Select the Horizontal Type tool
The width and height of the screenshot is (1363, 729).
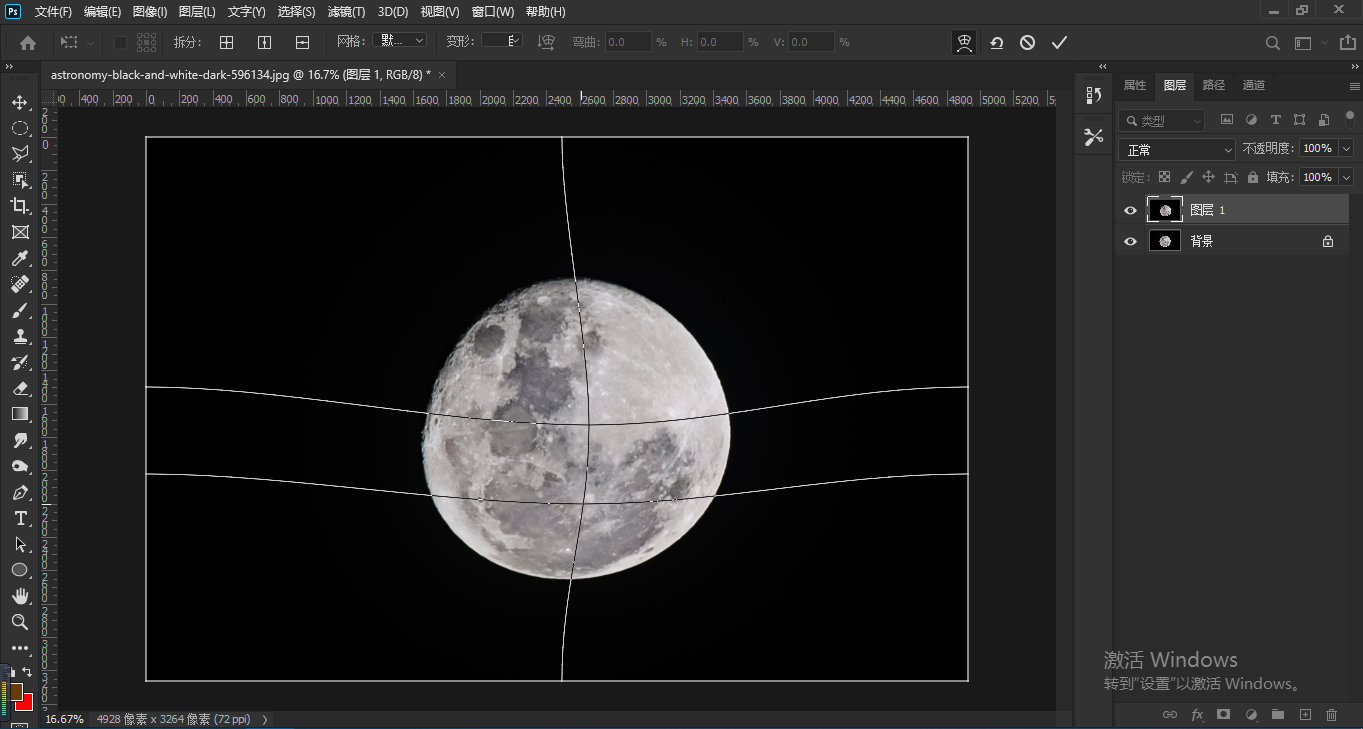point(20,518)
